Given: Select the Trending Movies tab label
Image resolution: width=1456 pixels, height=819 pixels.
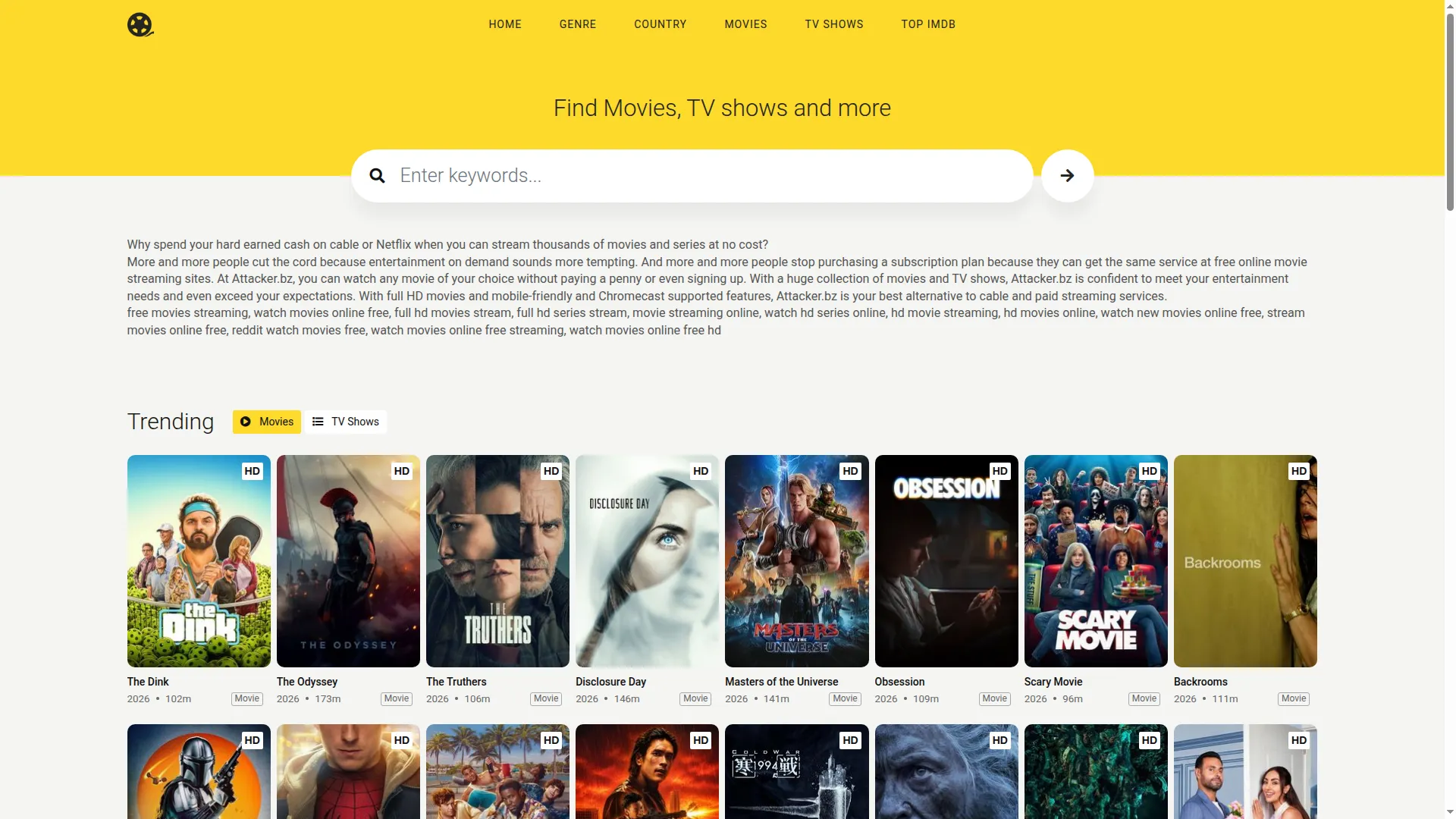Looking at the screenshot, I should (x=276, y=422).
